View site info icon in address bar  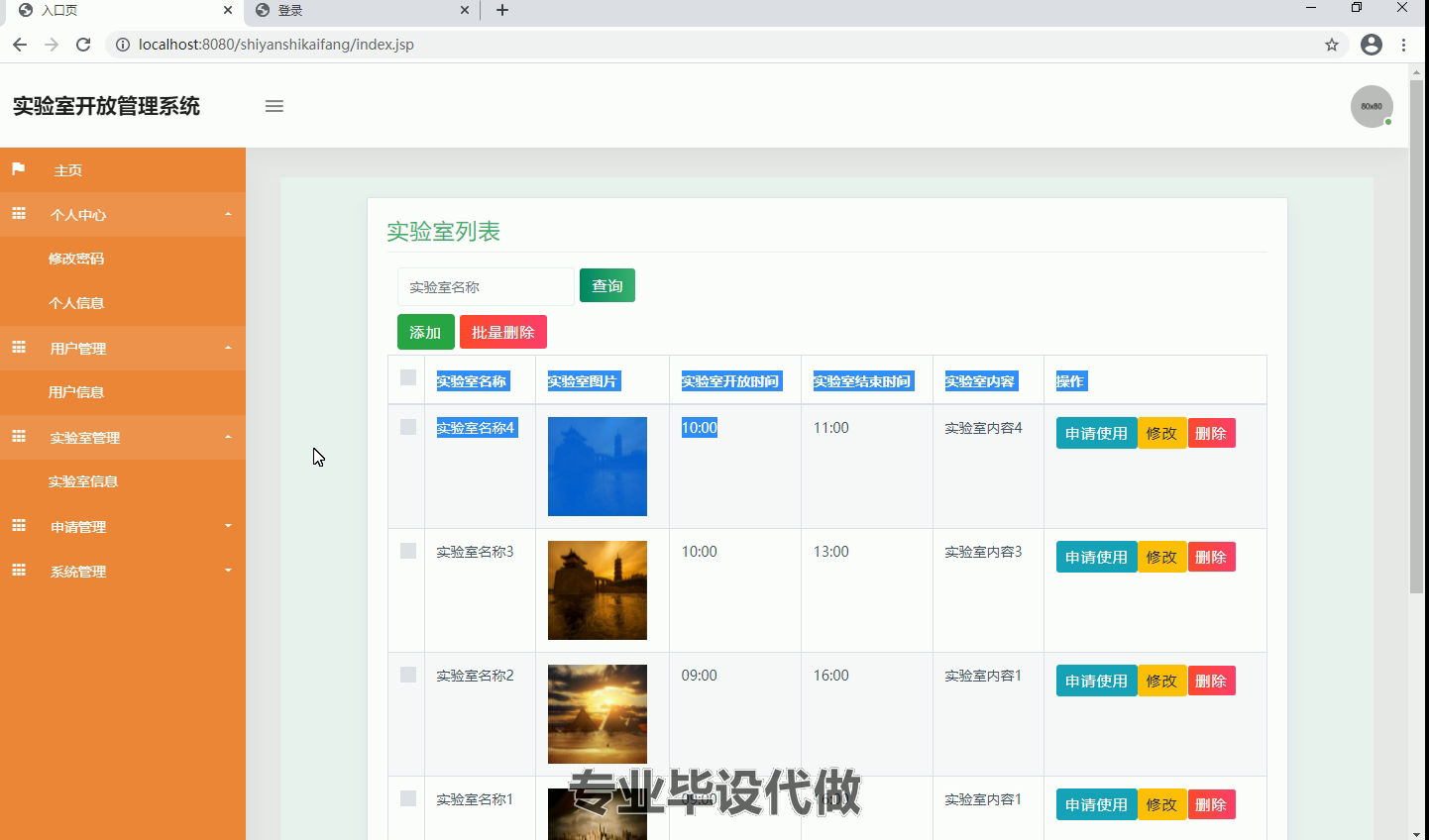tap(123, 45)
